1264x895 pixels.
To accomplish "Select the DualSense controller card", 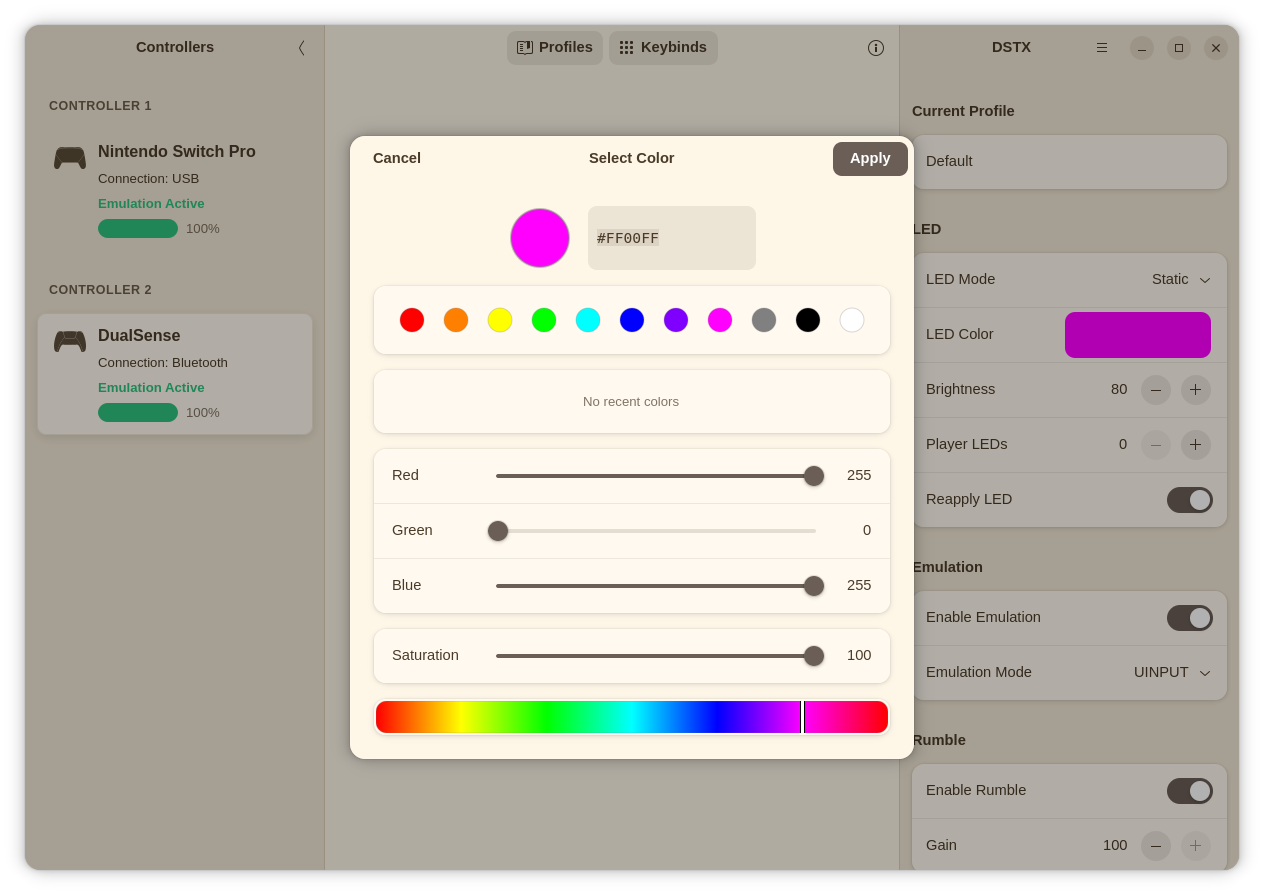I will click(x=175, y=374).
